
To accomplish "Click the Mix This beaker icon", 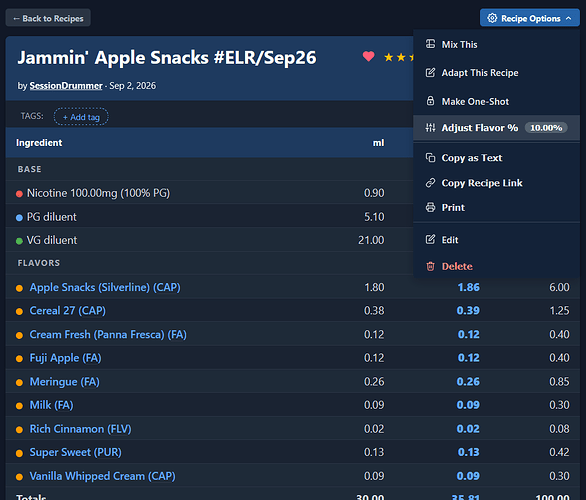I will pos(430,44).
